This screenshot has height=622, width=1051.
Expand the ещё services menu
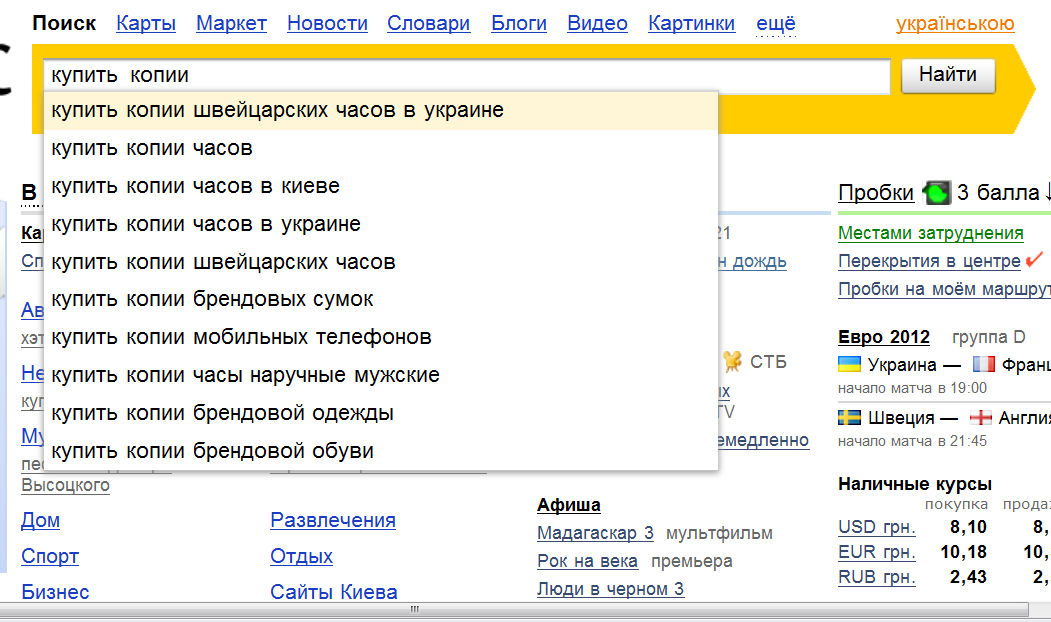click(775, 23)
